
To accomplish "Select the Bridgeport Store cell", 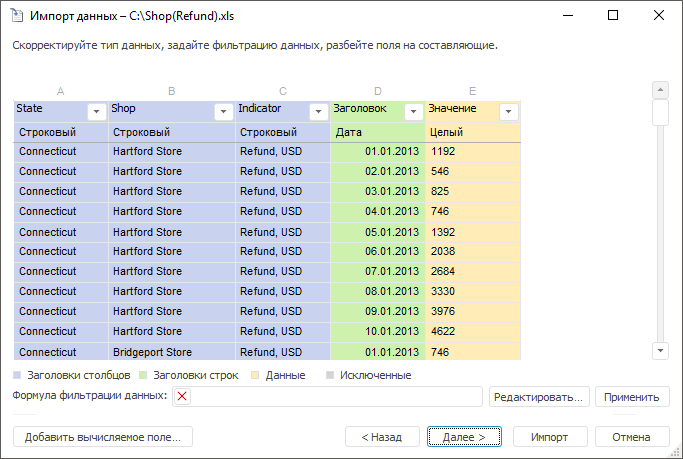I will [152, 352].
